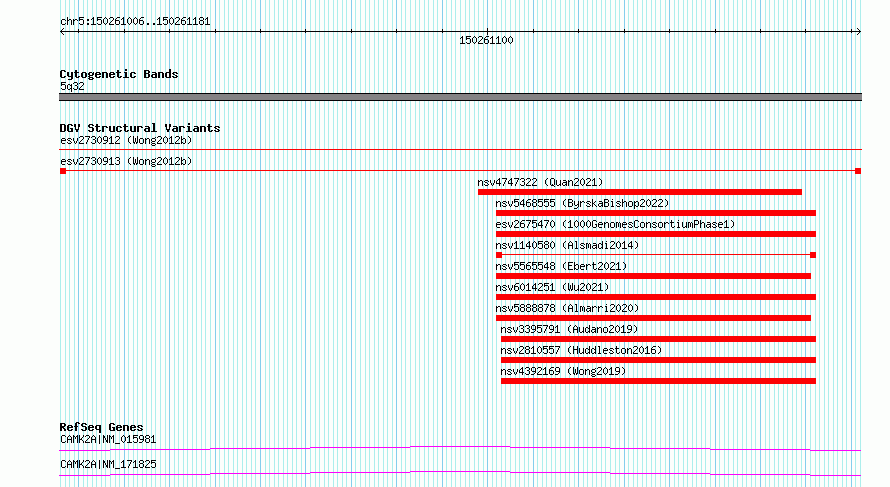Select the nsv2810557 (Huddleston2016) variant label
This screenshot has width=890, height=487.
pyautogui.click(x=581, y=350)
